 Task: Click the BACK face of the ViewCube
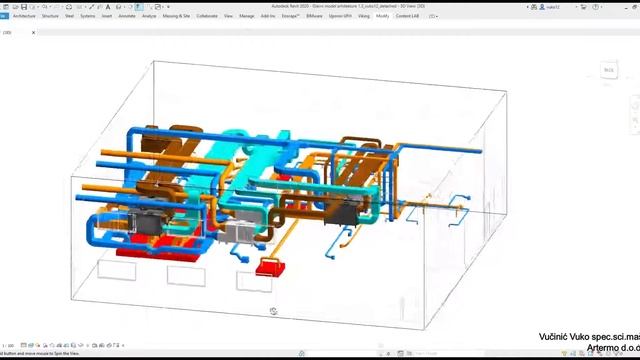coord(609,70)
